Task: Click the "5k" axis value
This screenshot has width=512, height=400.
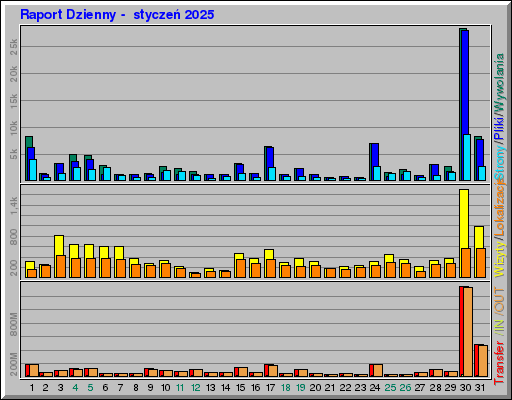Action: [x=14, y=154]
